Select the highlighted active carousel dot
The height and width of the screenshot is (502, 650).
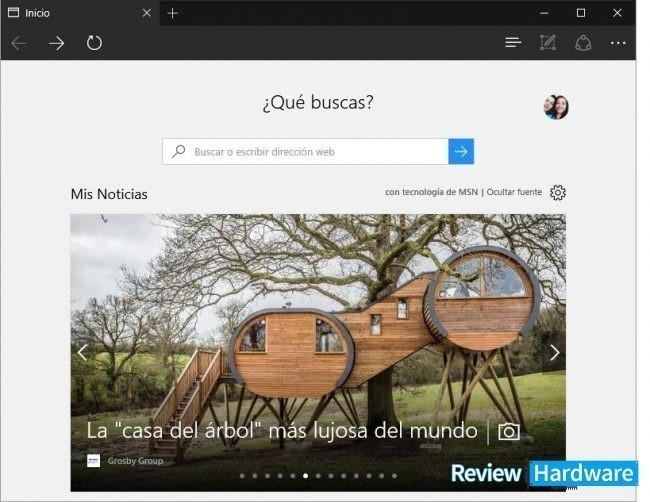306,476
